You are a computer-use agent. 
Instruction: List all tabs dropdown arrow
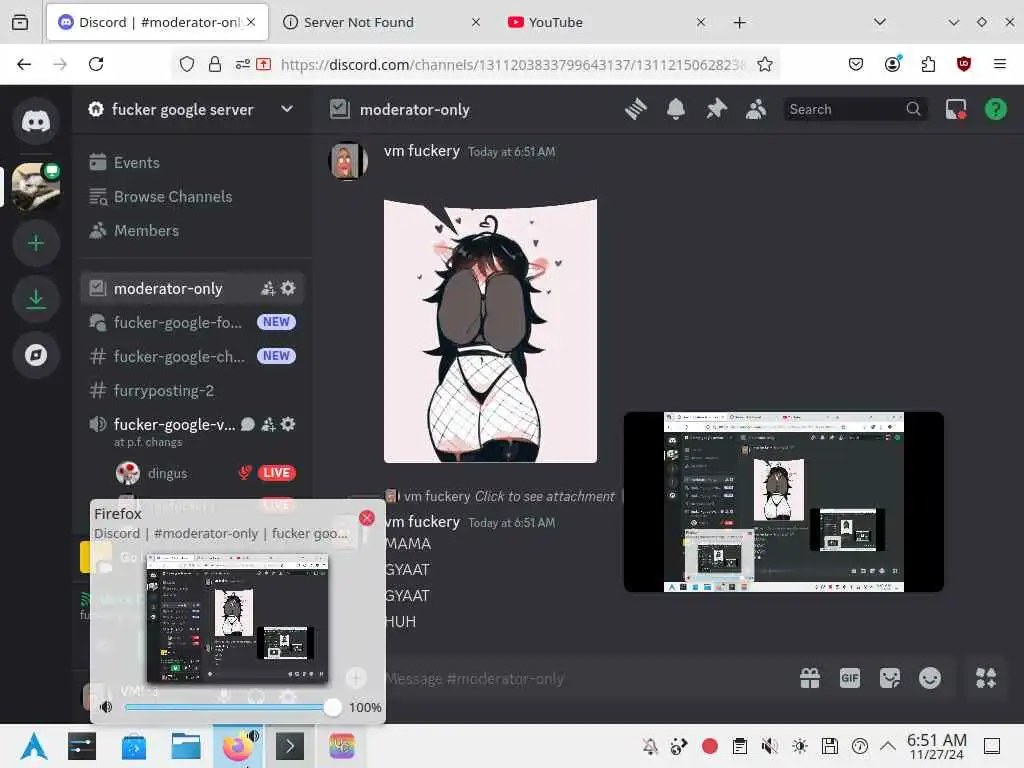pyautogui.click(x=880, y=22)
